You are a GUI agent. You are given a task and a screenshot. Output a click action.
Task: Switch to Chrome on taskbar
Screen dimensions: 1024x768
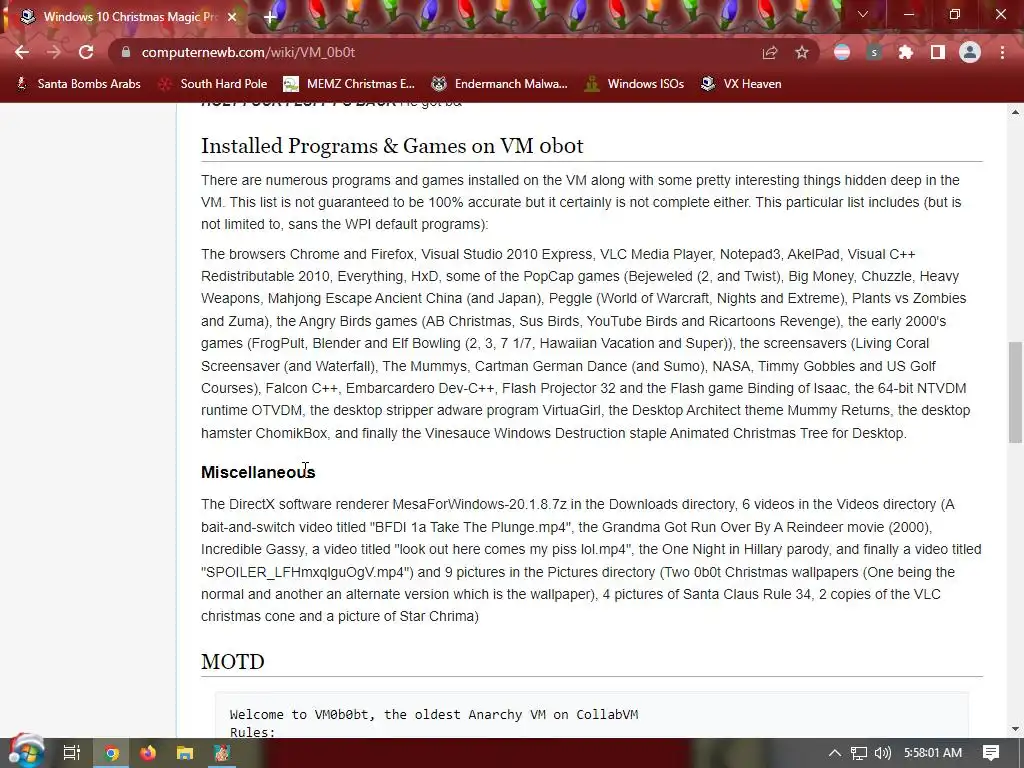[x=112, y=753]
